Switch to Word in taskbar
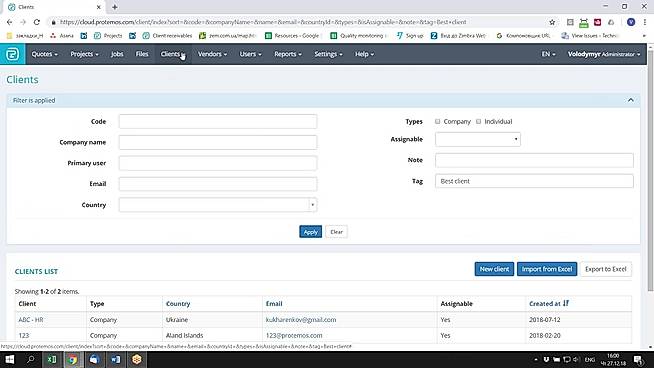 click(x=116, y=359)
